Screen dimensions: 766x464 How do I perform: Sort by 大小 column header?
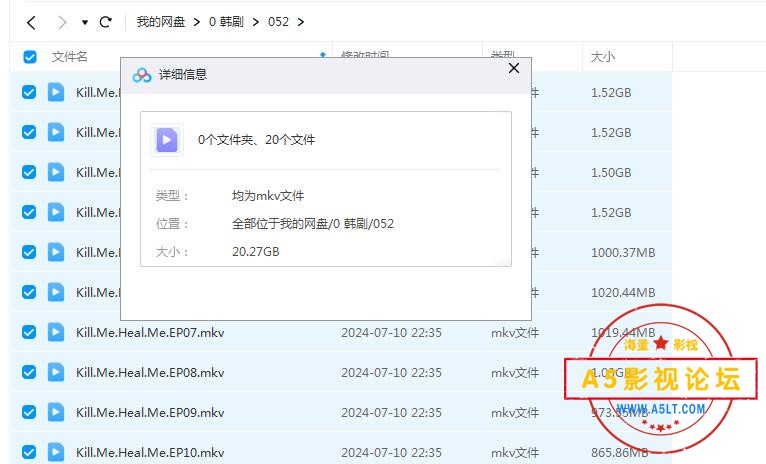(602, 57)
